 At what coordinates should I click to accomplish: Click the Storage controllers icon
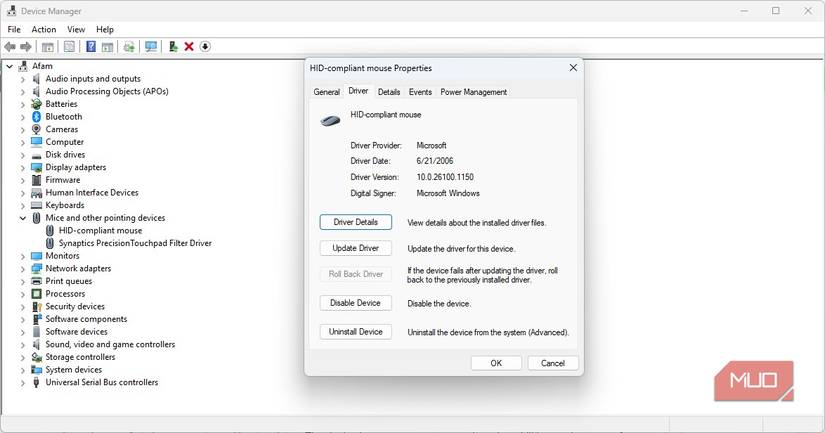[36, 357]
